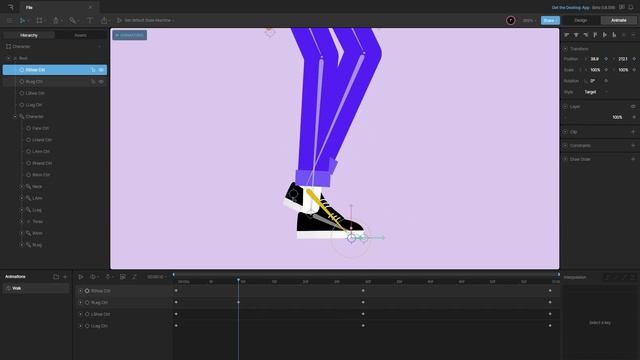Open the Rive logo home menu
The height and width of the screenshot is (360, 640).
(x=11, y=7)
